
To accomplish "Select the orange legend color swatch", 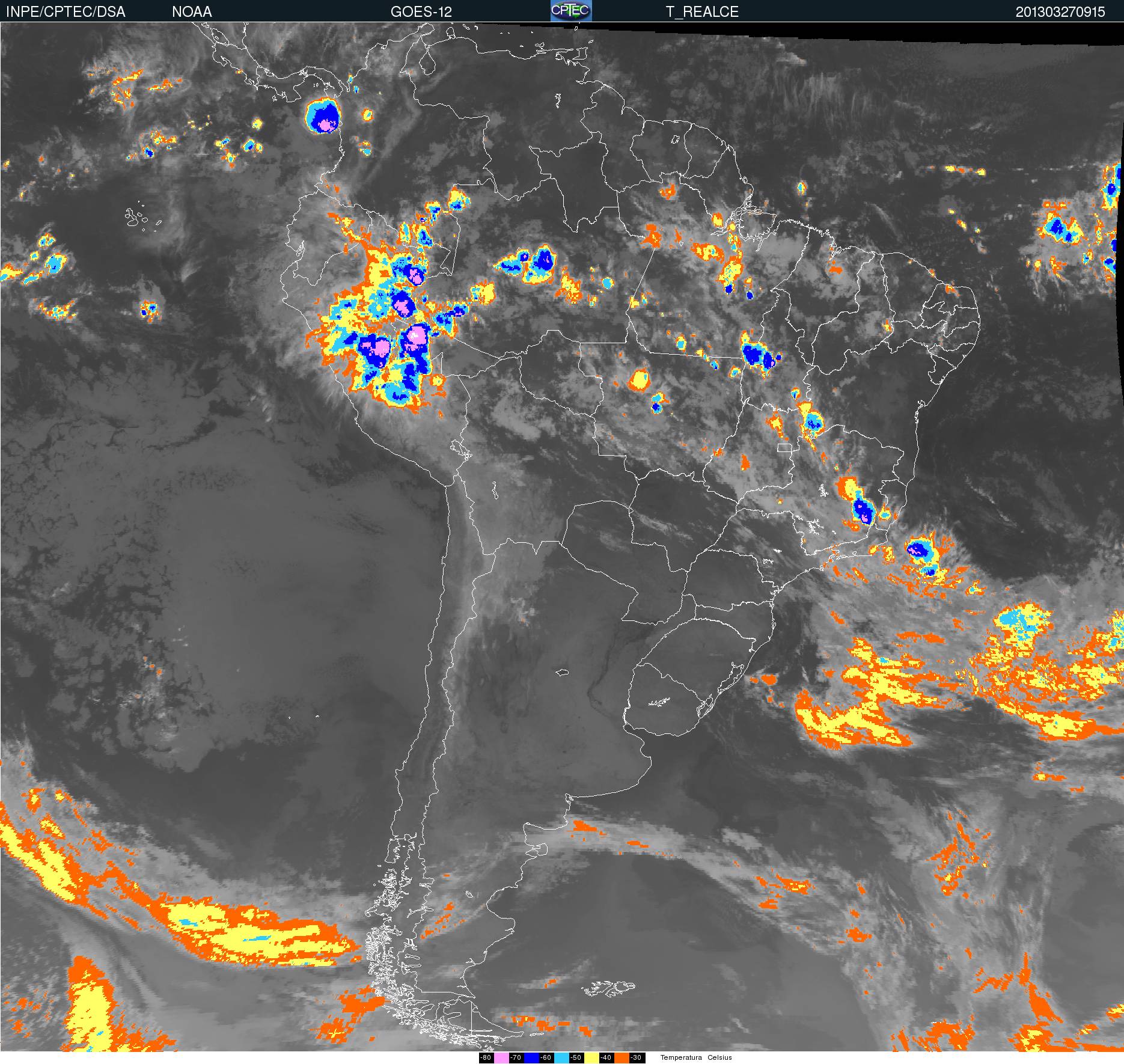I will click(622, 1058).
